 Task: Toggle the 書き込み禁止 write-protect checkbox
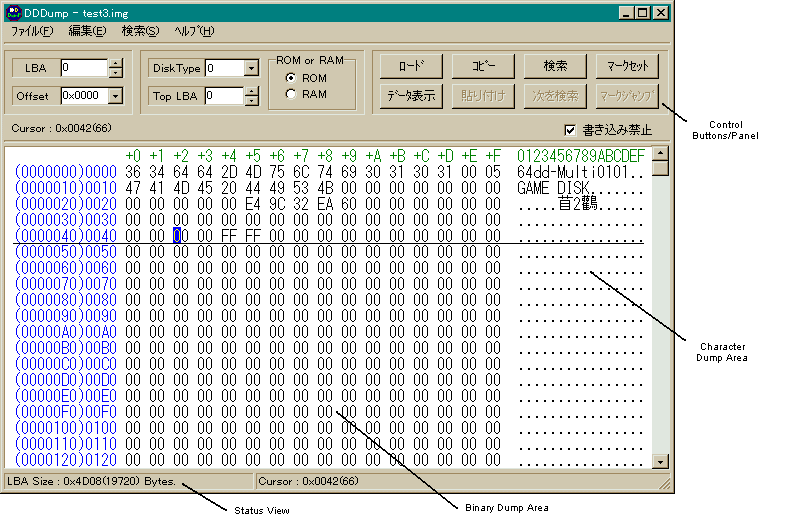pyautogui.click(x=570, y=130)
